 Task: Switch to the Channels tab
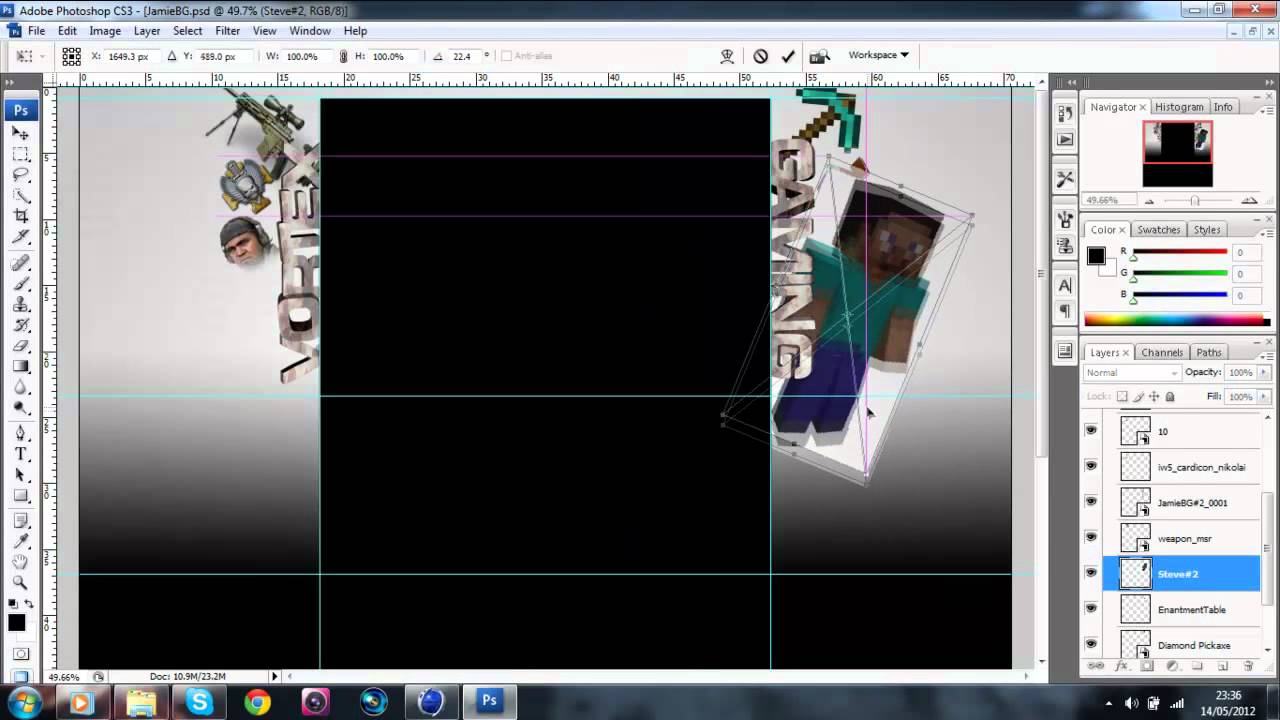[x=1162, y=352]
